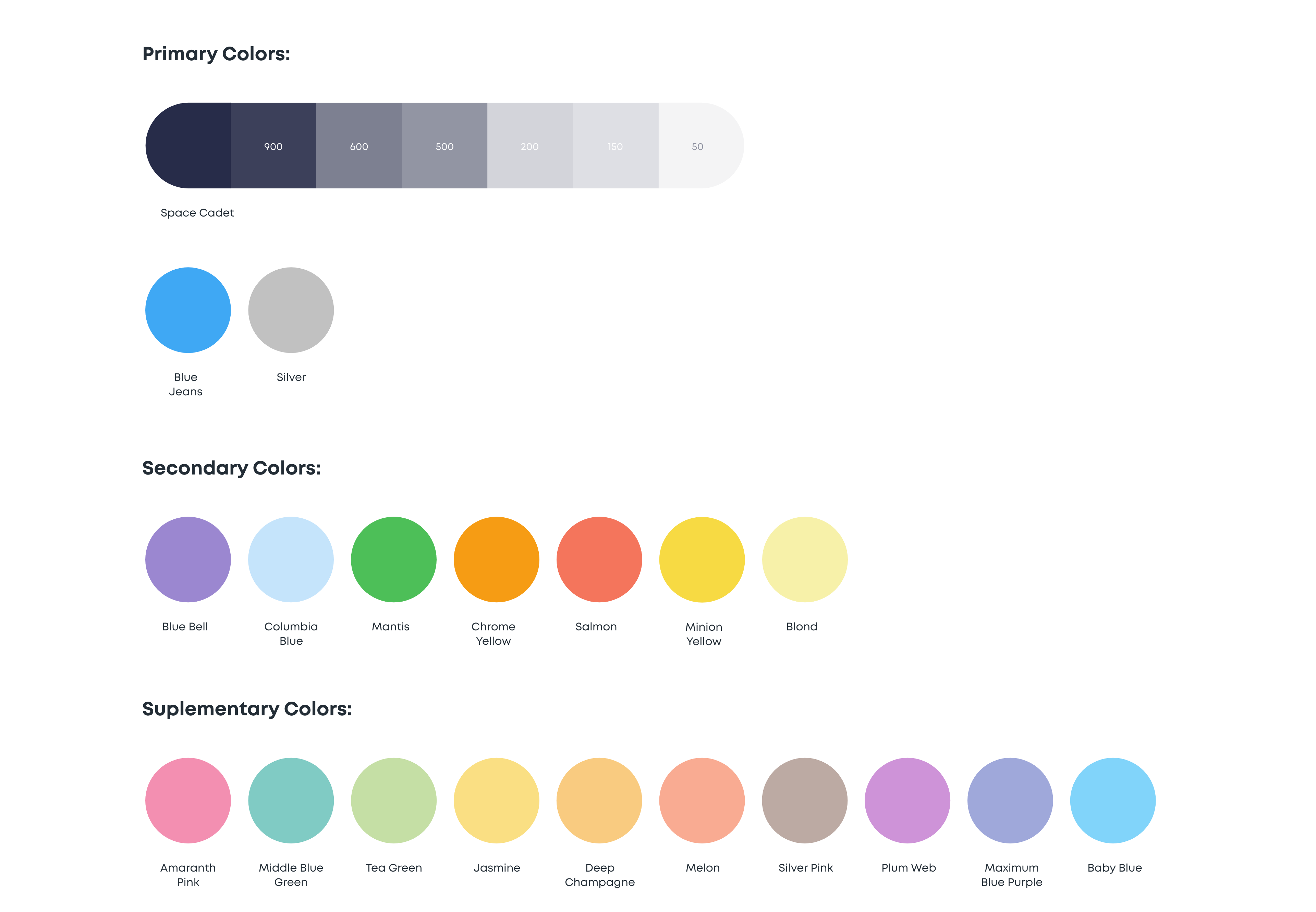
Task: Select the Amaranth Pink circle
Action: point(187,800)
